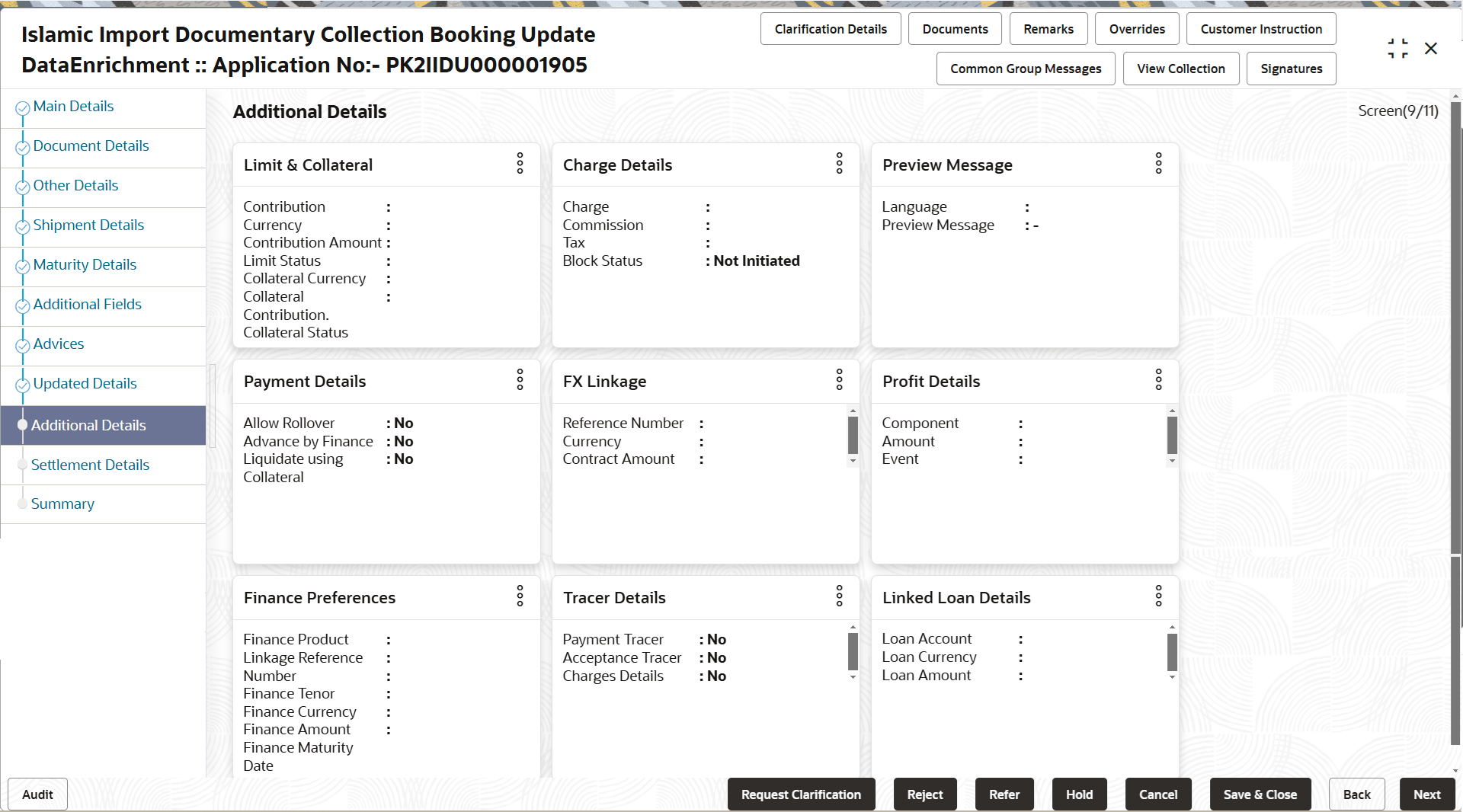Open Customer Instruction
The image size is (1463, 812).
tap(1261, 29)
